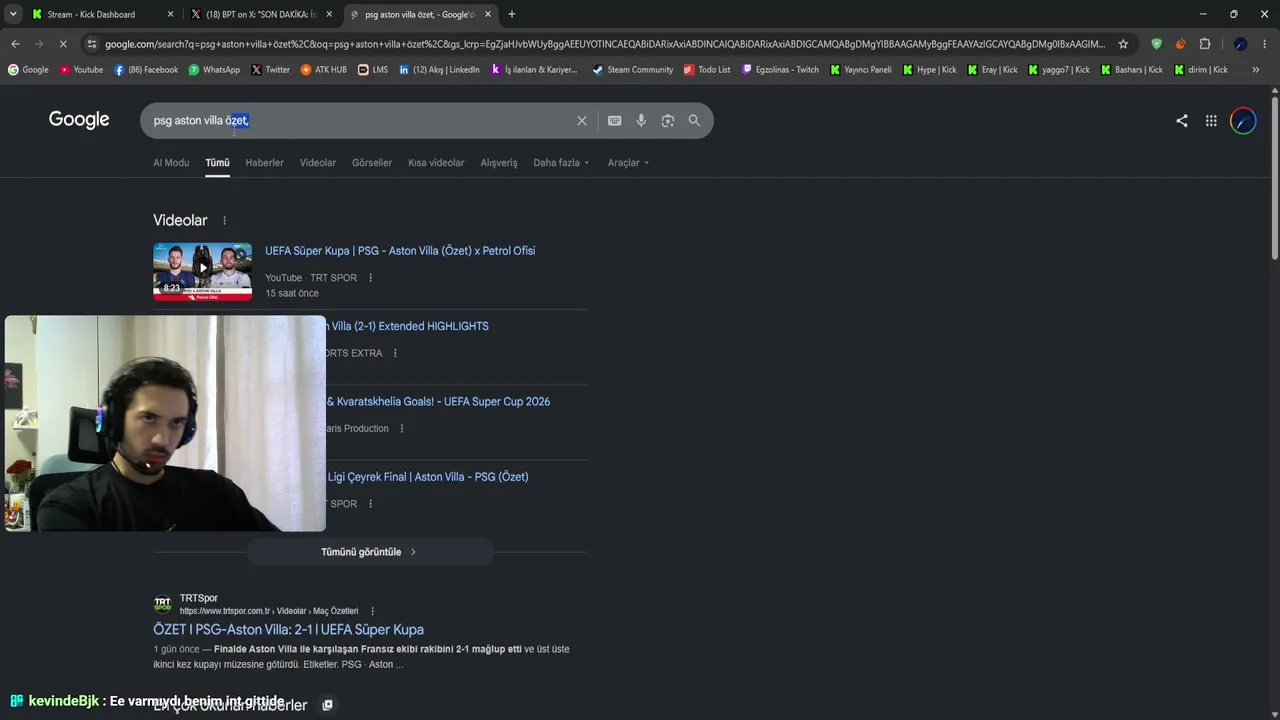Image resolution: width=1280 pixels, height=720 pixels.
Task: Open the ATK HUB bookmark
Action: [324, 70]
